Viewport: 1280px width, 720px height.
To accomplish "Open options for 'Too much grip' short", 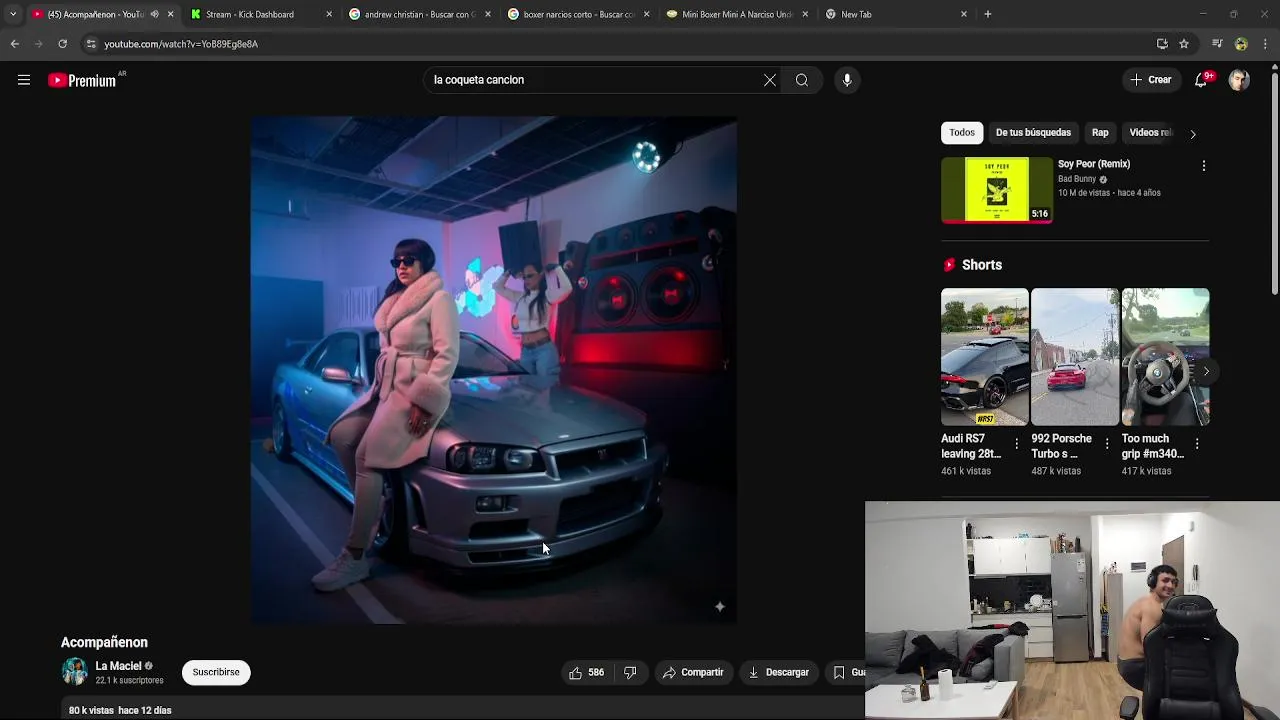I will coord(1197,444).
